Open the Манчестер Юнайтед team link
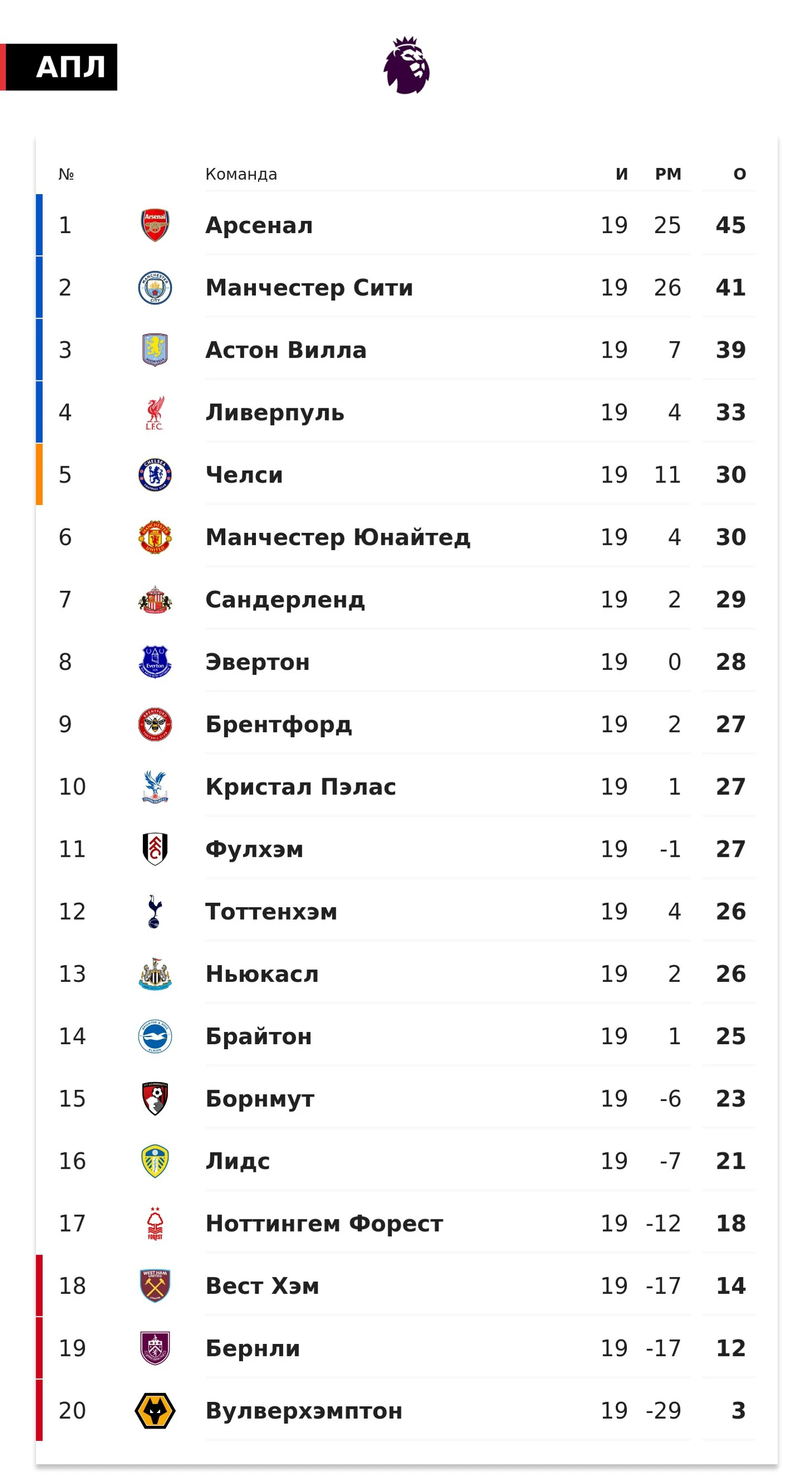Screen dimensions: 812x1482 (x=338, y=537)
